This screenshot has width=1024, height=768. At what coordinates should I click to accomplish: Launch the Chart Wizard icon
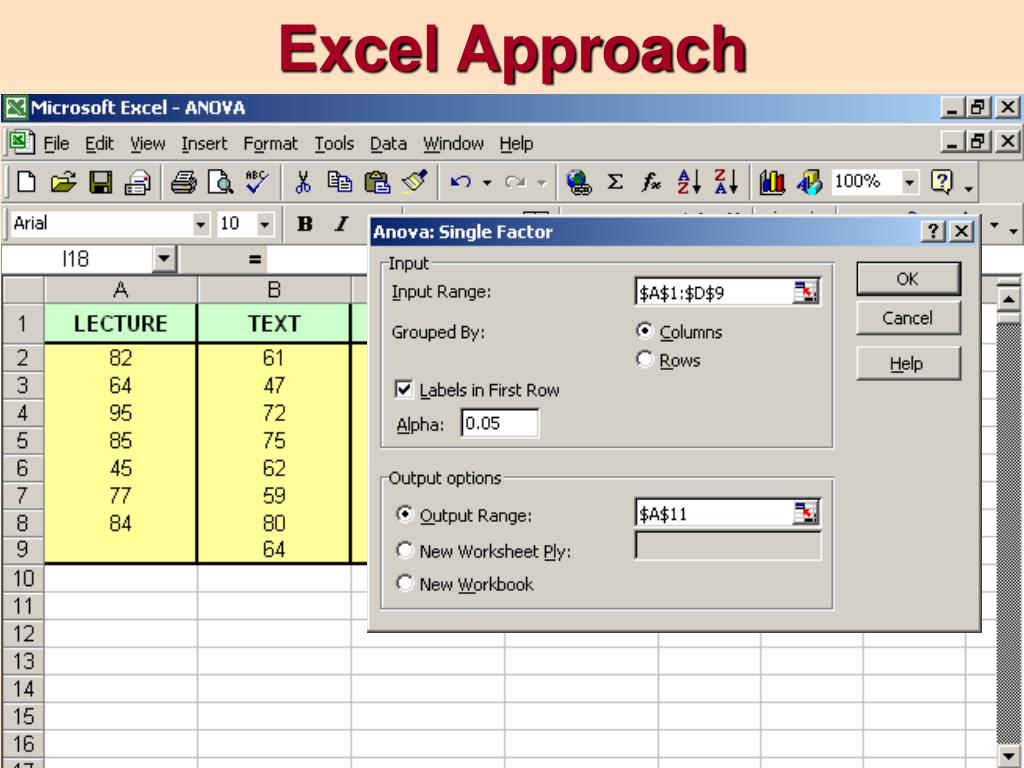tap(772, 182)
